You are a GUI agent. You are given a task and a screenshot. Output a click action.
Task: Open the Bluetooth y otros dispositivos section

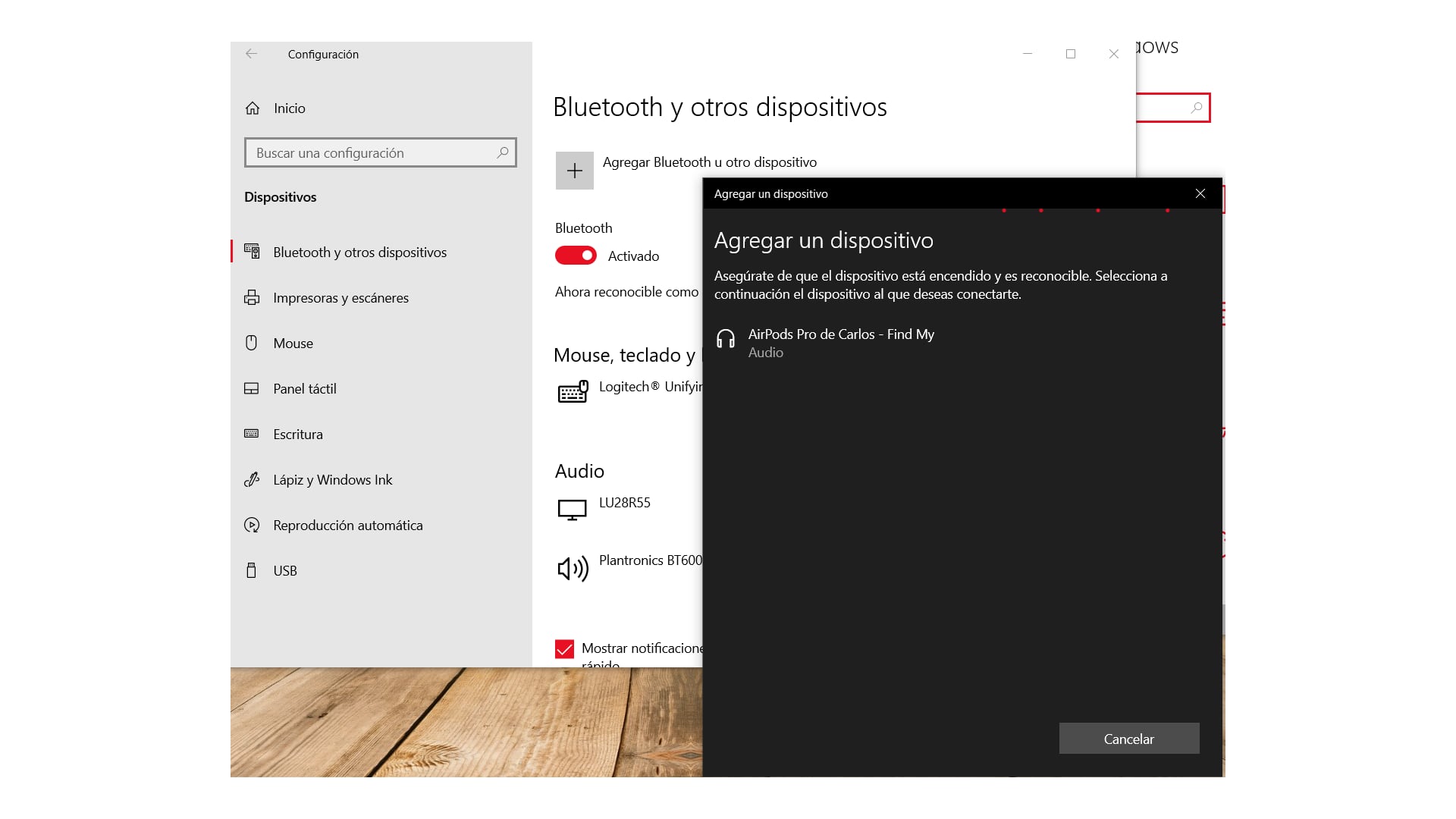[x=381, y=252]
